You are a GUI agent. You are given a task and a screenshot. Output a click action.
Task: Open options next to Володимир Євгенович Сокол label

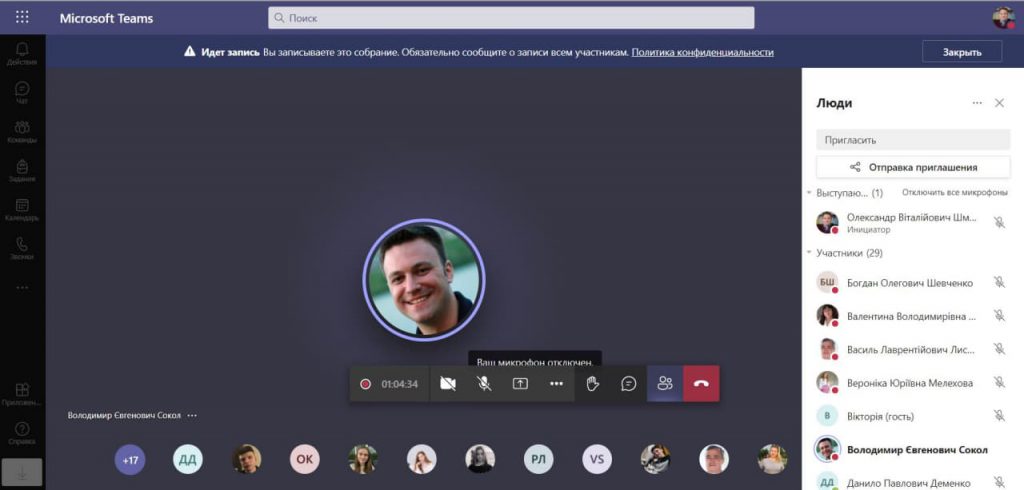coord(192,416)
